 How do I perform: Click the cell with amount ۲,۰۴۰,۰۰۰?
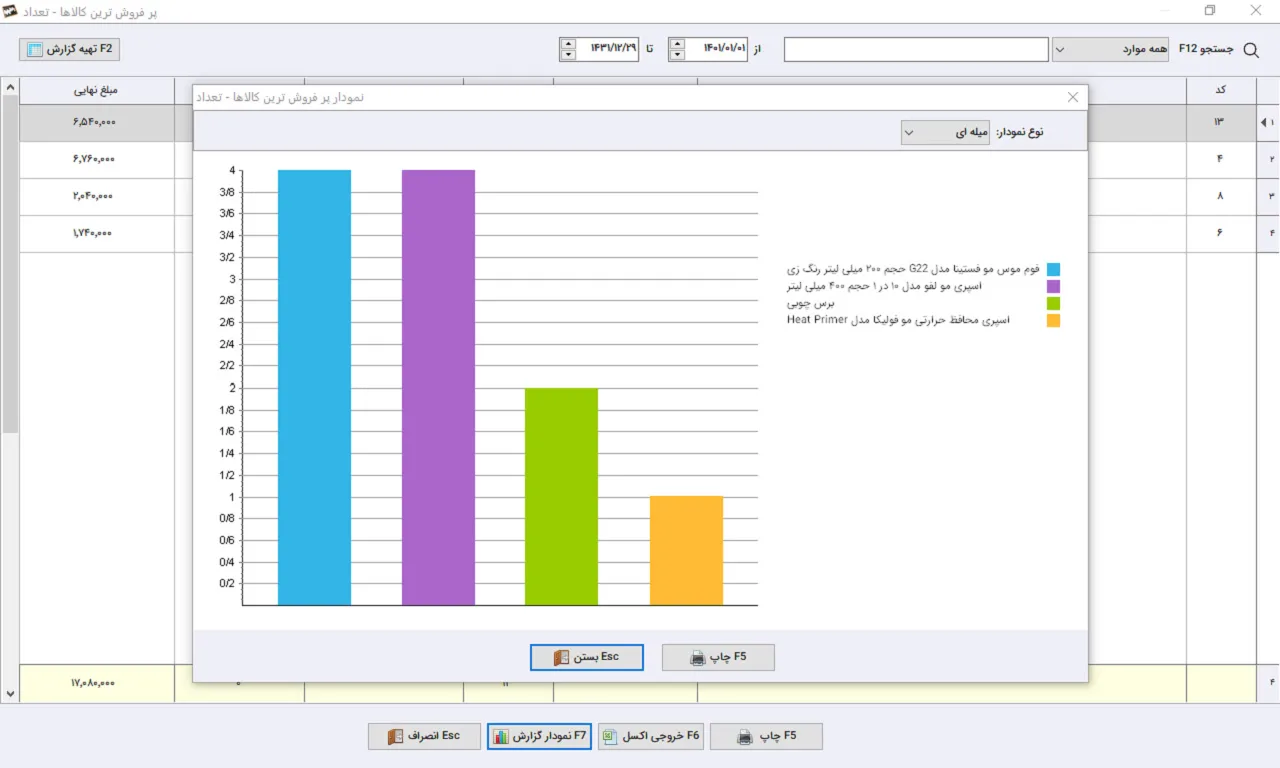[95, 196]
